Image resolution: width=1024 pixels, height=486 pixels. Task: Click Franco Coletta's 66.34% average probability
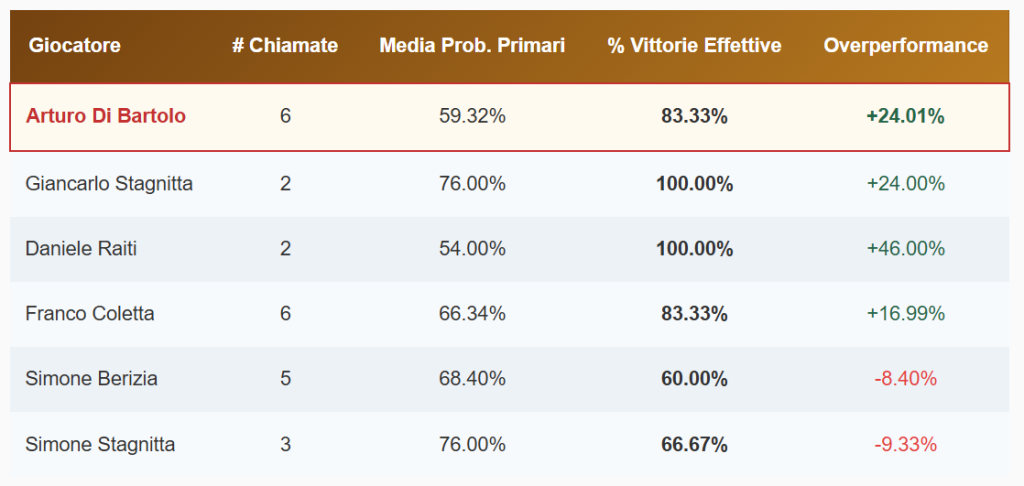[472, 314]
